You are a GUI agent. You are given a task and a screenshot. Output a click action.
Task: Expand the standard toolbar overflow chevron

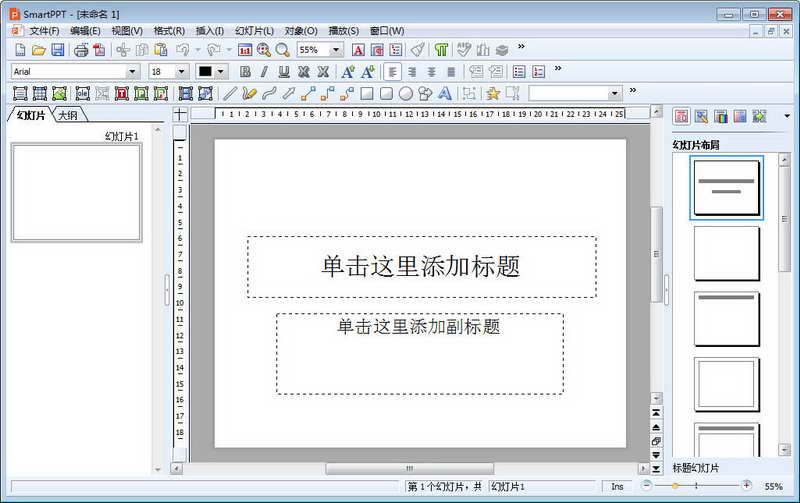pos(521,46)
